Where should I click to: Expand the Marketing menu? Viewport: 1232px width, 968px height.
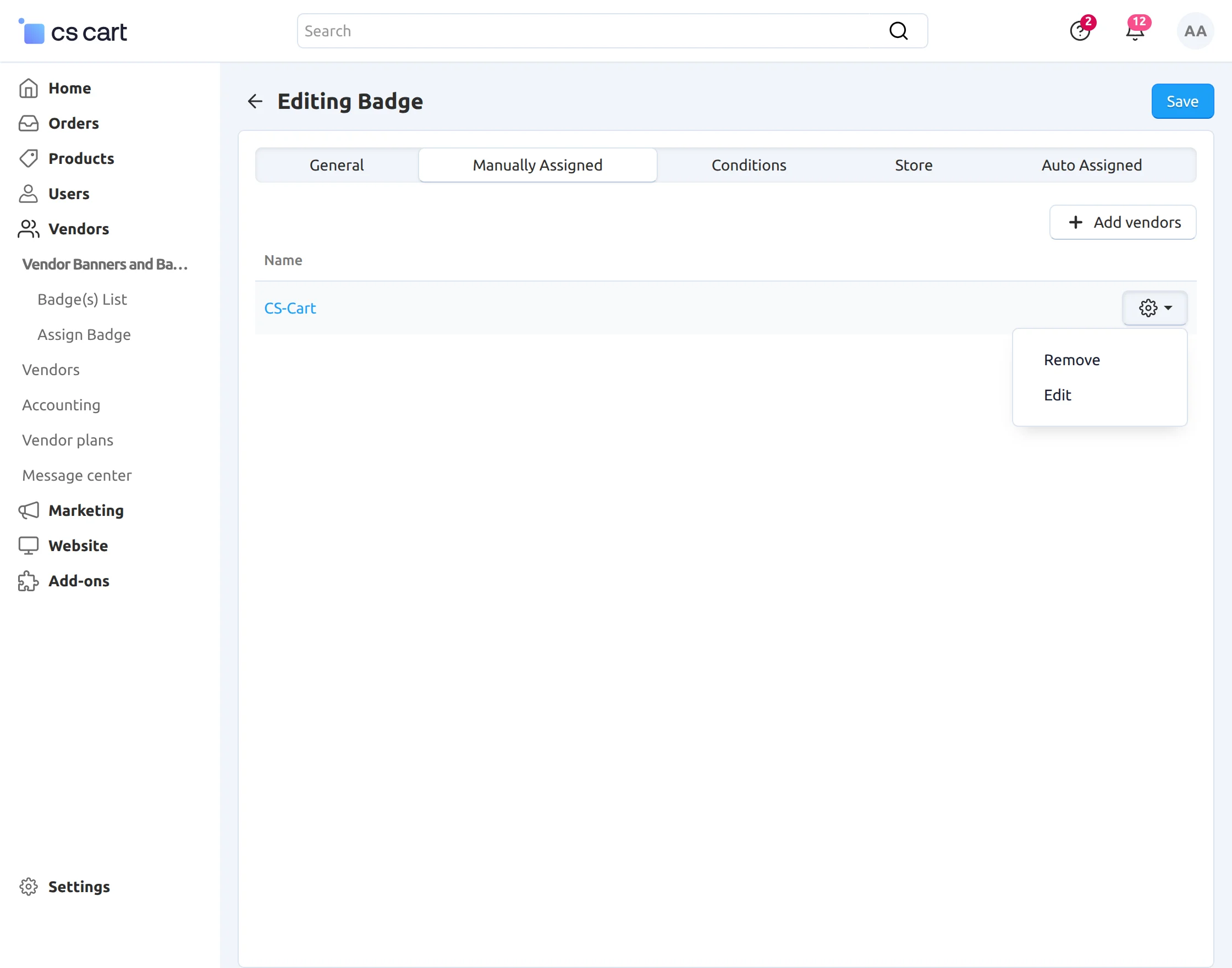coord(86,510)
